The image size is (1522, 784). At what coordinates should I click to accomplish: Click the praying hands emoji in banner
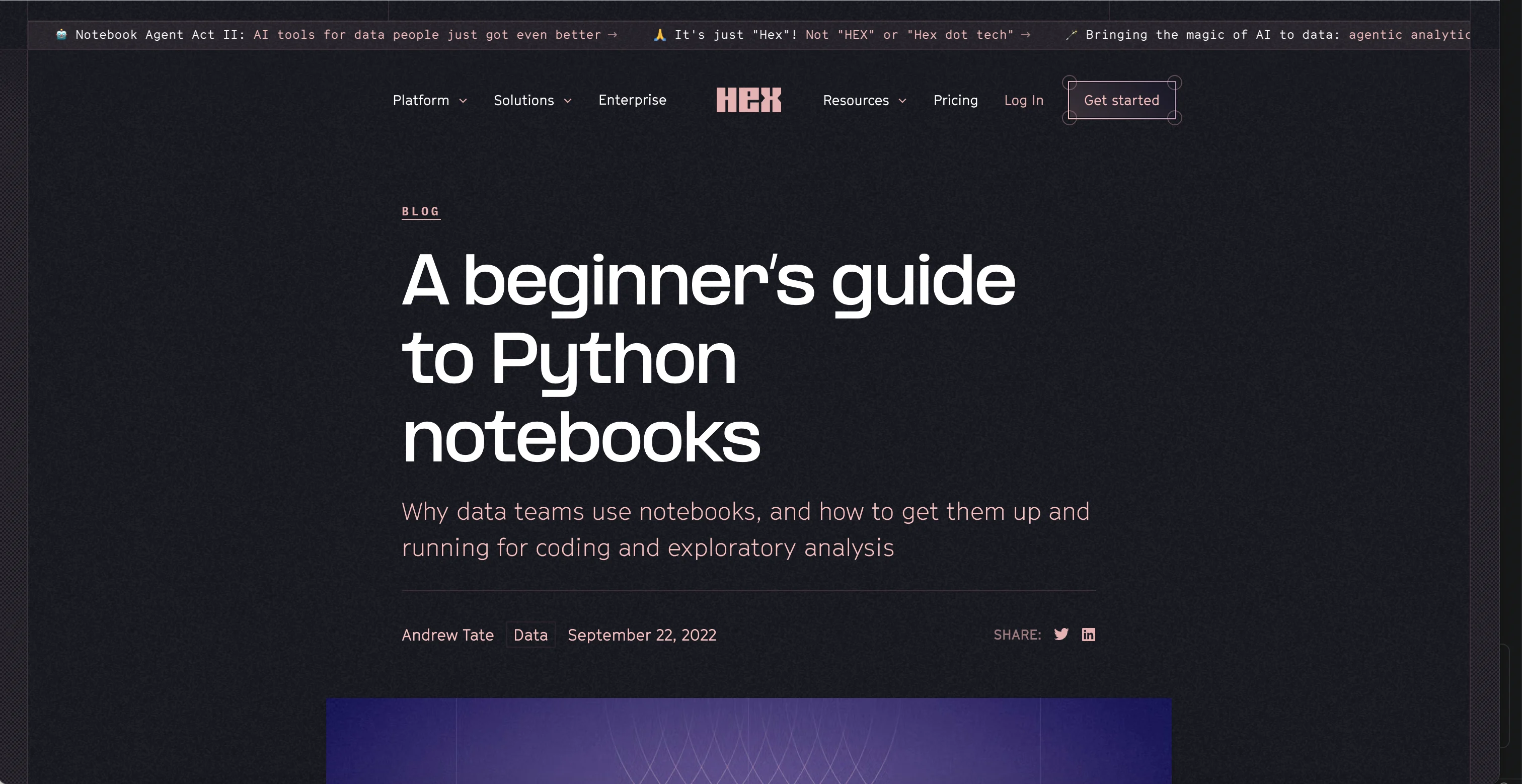[660, 34]
